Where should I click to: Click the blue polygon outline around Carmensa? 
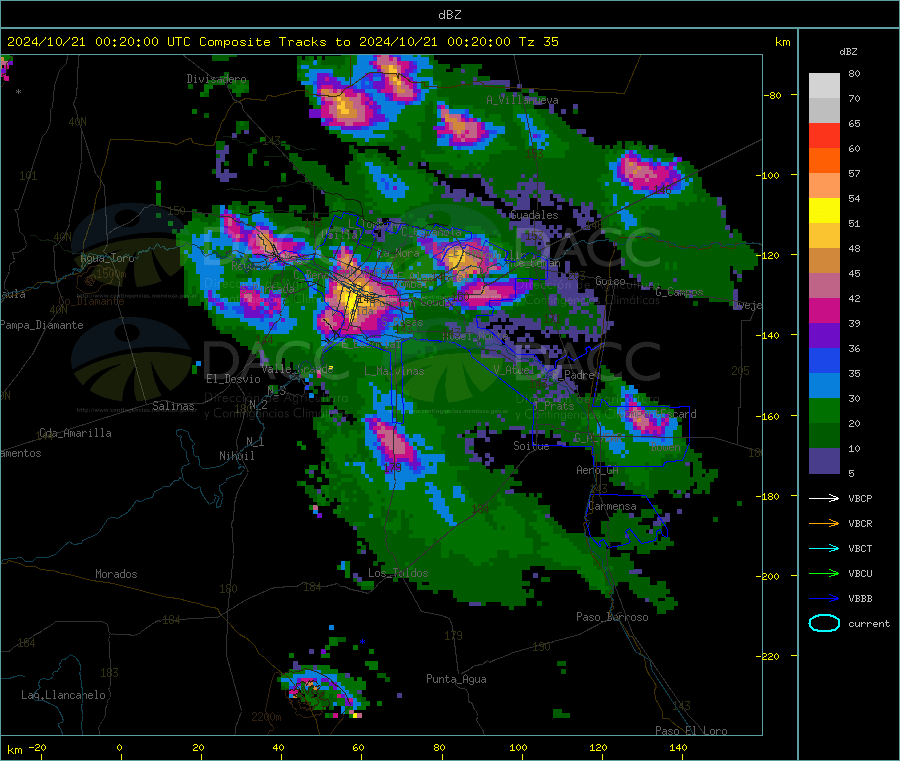(x=626, y=520)
